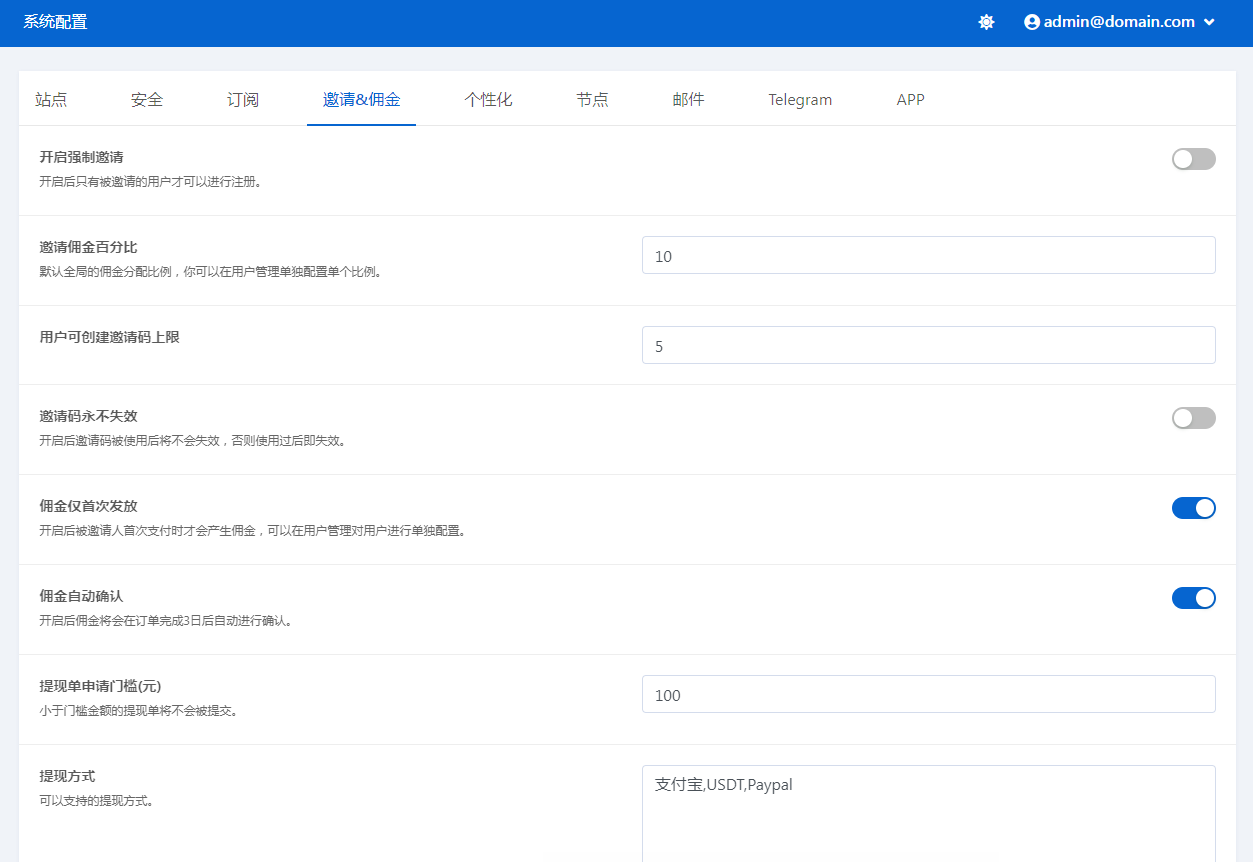Click description starting 开启后被邀请人首次支付时
1253x862 pixels.
point(252,531)
